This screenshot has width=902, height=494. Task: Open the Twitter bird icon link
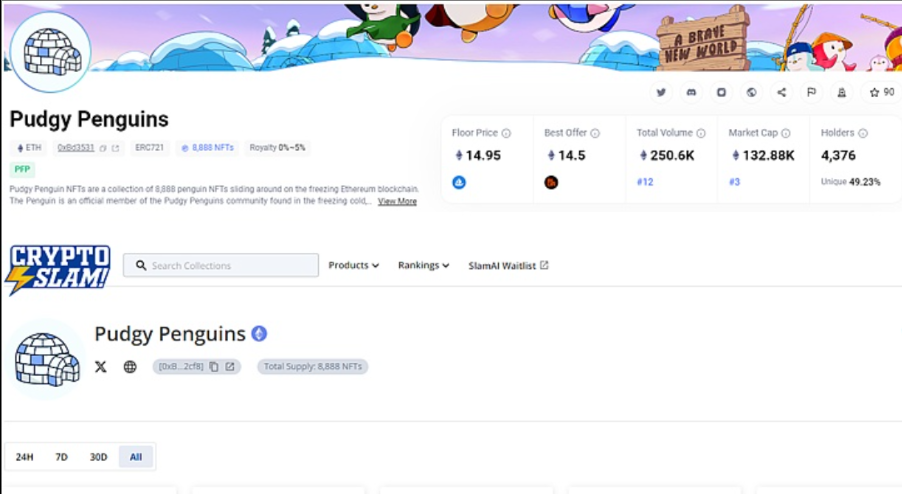661,92
